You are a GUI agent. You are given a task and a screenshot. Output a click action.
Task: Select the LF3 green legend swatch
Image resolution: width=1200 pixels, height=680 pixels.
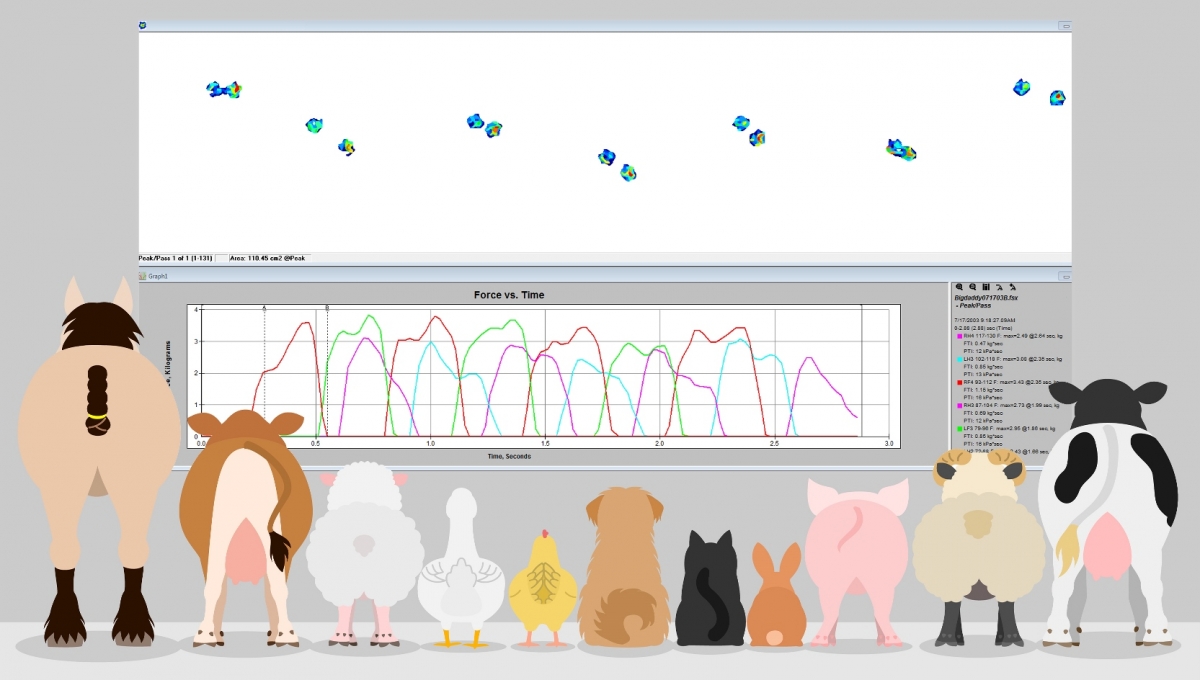point(959,429)
